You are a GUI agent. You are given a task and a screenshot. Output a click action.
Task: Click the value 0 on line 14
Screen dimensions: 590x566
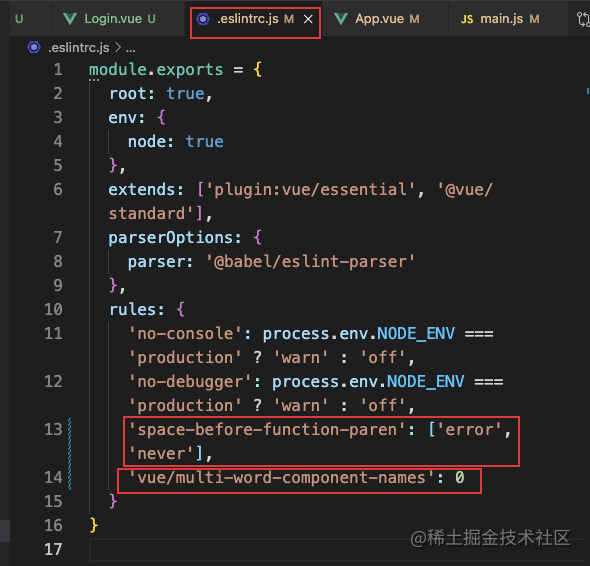tap(460, 478)
